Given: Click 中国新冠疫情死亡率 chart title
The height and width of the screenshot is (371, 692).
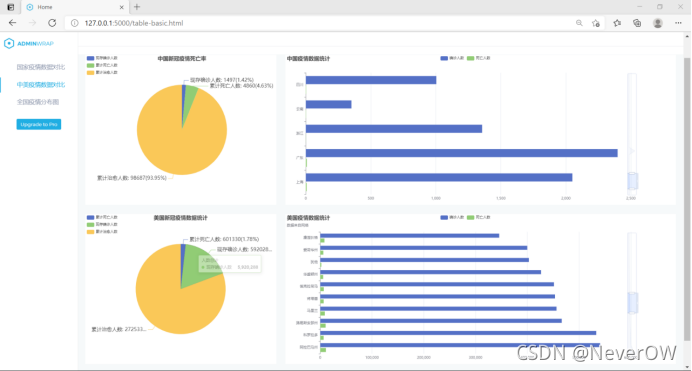Looking at the screenshot, I should pos(182,59).
